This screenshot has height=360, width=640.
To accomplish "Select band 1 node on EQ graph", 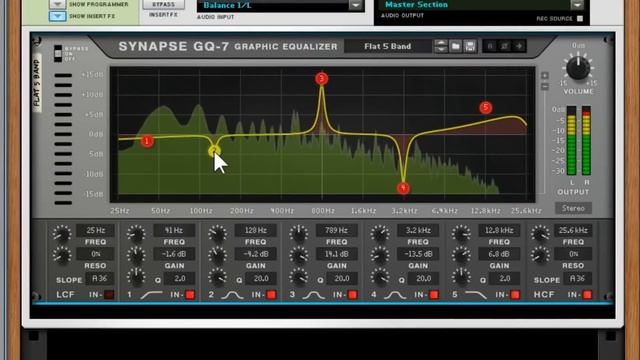I will (x=147, y=141).
